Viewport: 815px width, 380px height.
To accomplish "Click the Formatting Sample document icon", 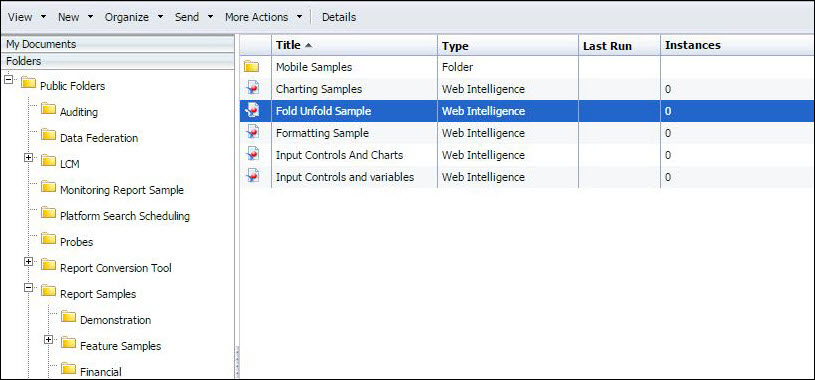I will click(252, 132).
